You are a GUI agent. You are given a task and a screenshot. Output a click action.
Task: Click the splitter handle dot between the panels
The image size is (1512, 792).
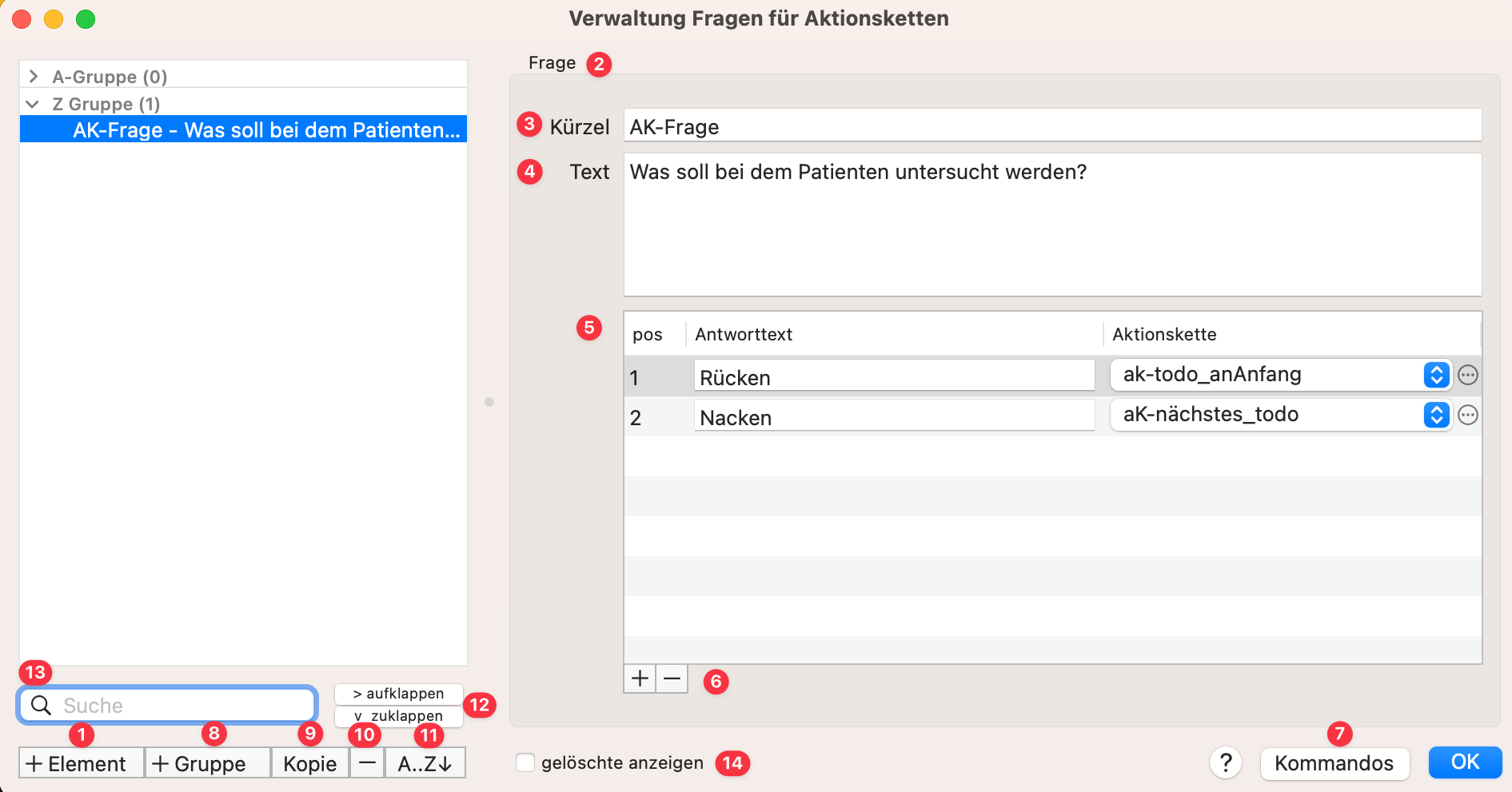[x=489, y=402]
